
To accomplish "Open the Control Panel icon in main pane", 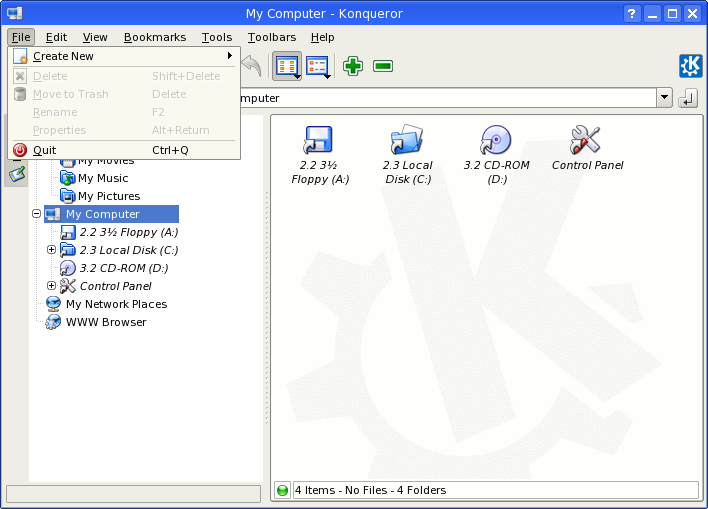I will coord(585,140).
